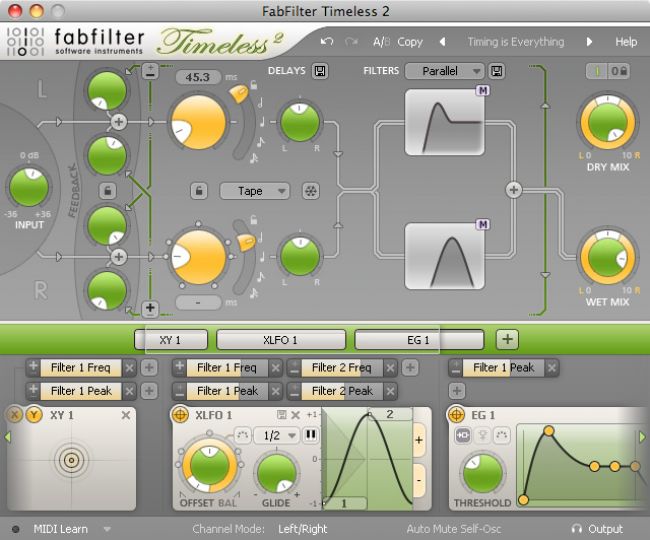
Task: Toggle the A/B comparison switch
Action: (x=381, y=42)
